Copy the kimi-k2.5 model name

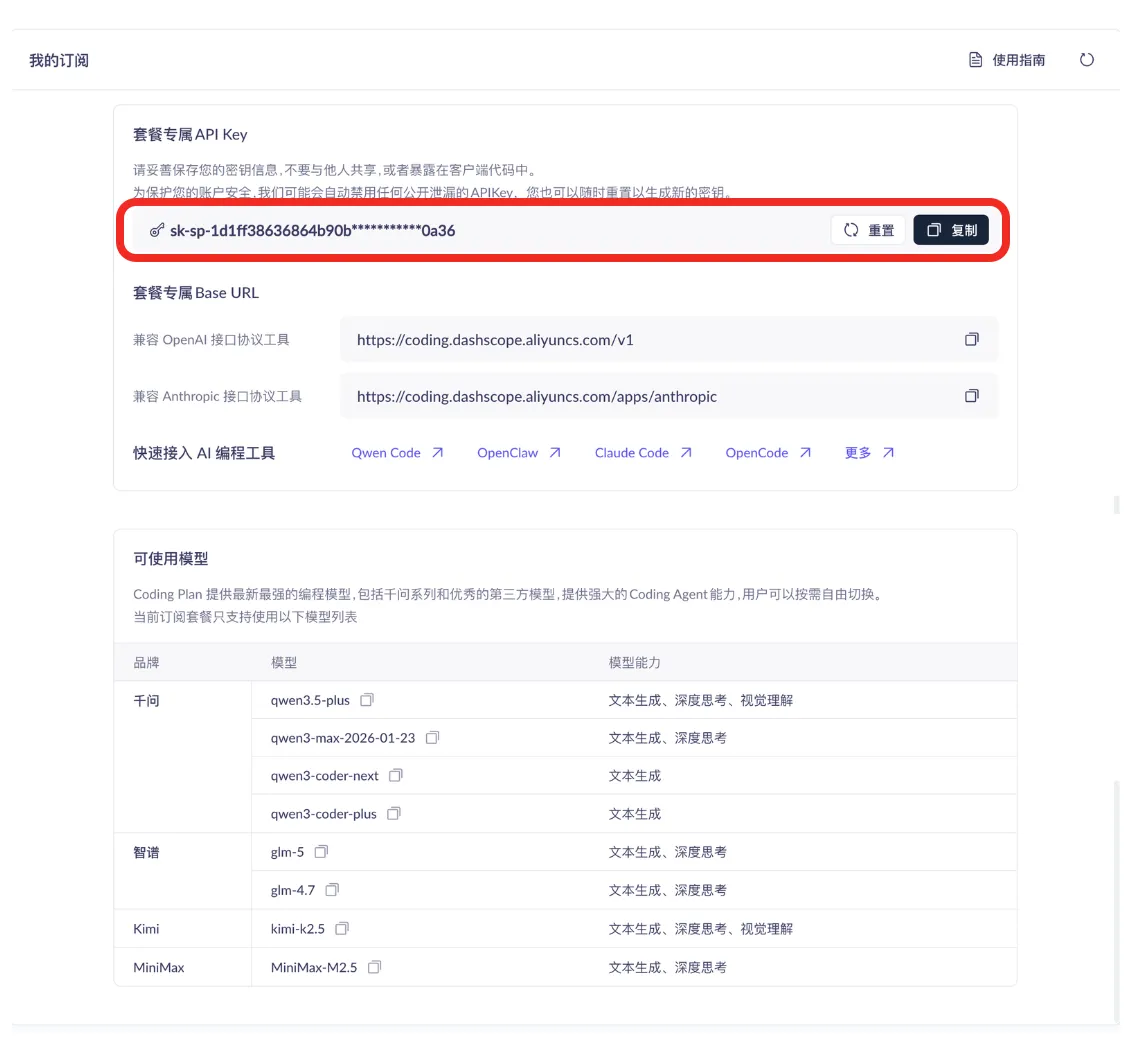pyautogui.click(x=342, y=928)
